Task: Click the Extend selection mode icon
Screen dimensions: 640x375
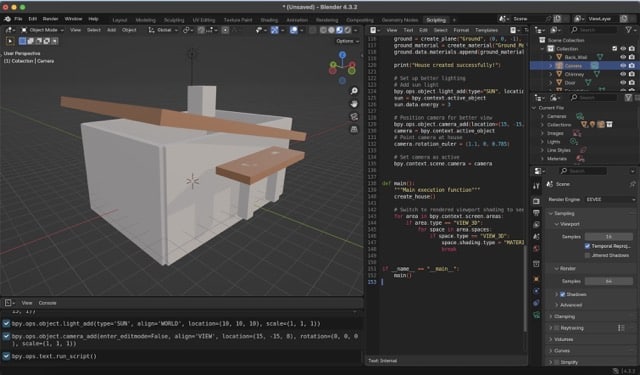Action: pos(30,41)
